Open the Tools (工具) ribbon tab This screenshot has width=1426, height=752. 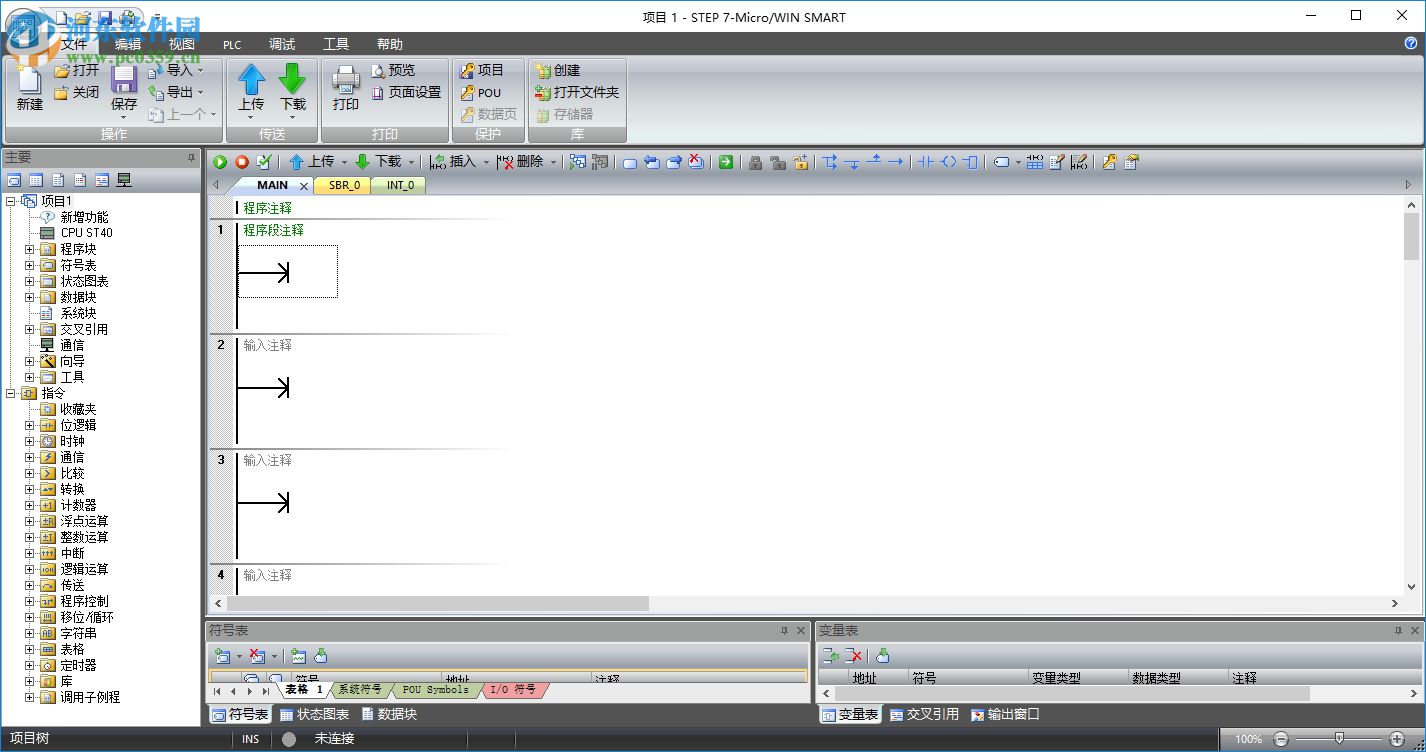tap(336, 44)
